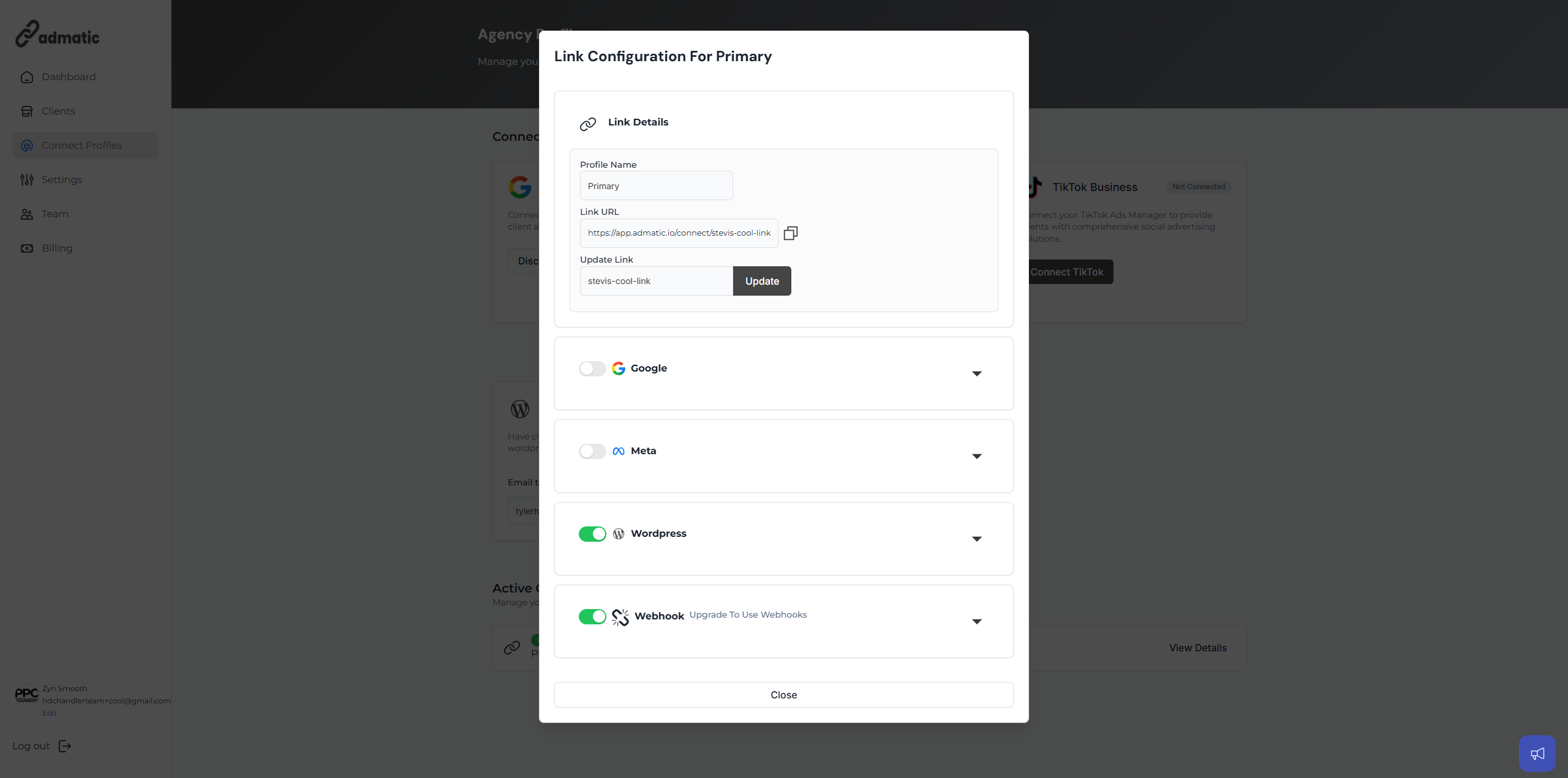This screenshot has width=1568, height=778.
Task: Click the PPC profile avatar
Action: [x=26, y=695]
